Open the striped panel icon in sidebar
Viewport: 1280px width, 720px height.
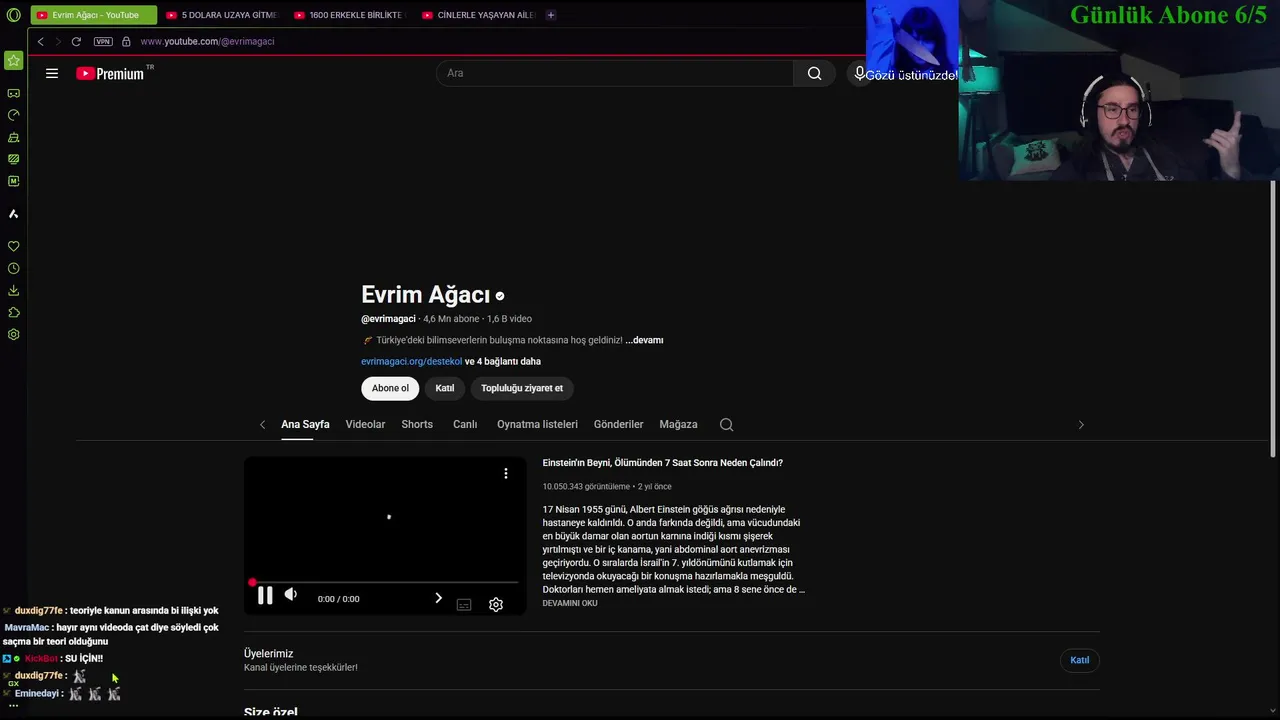(x=14, y=159)
